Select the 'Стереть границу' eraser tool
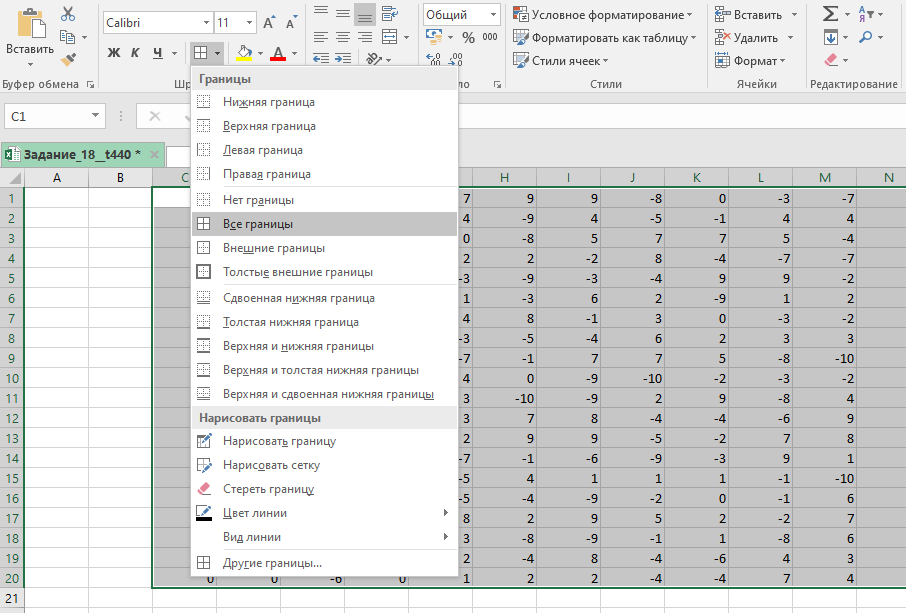This screenshot has height=613, width=906. point(268,489)
